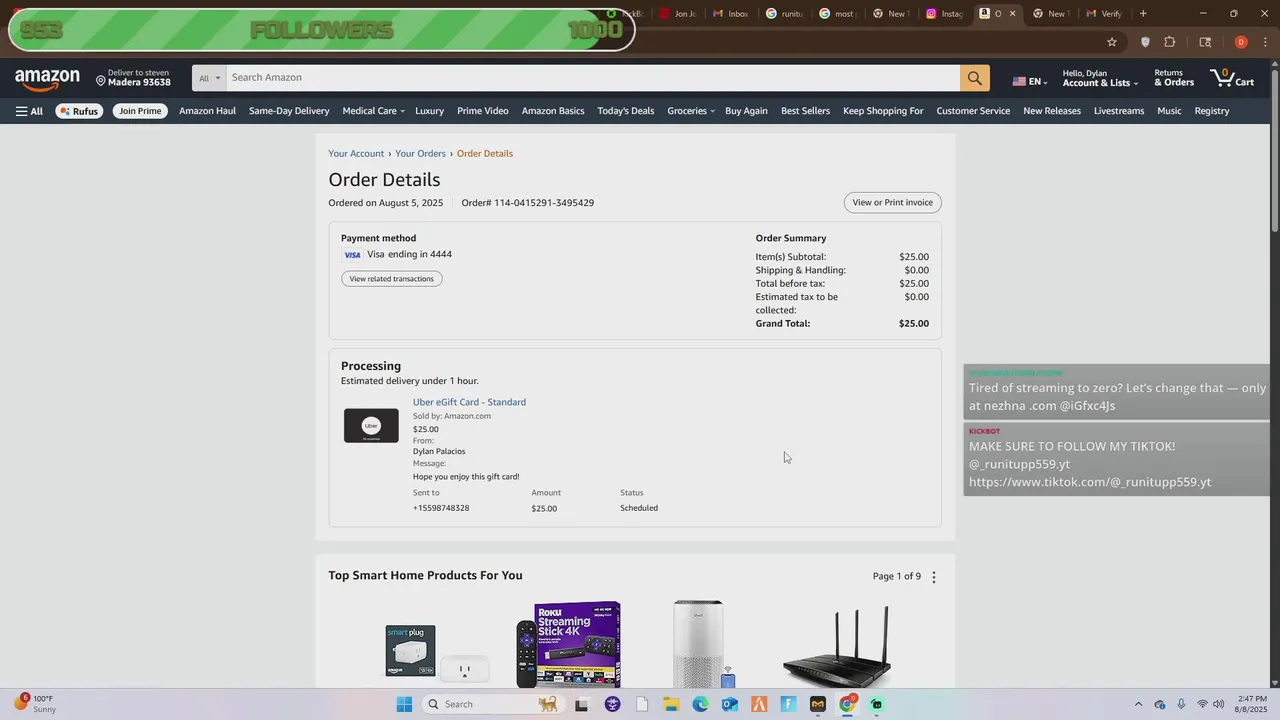
Task: Open the Chrome profile avatar
Action: 1241,42
